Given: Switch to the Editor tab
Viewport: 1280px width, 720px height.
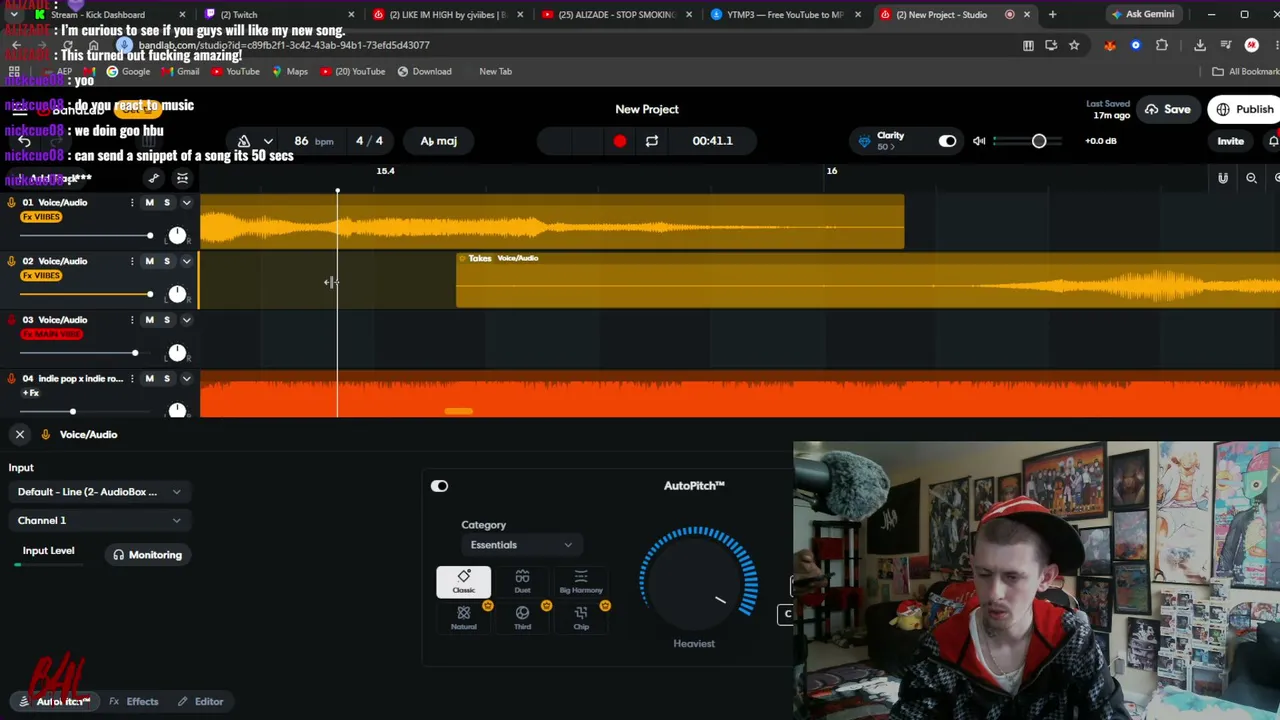Looking at the screenshot, I should (201, 702).
